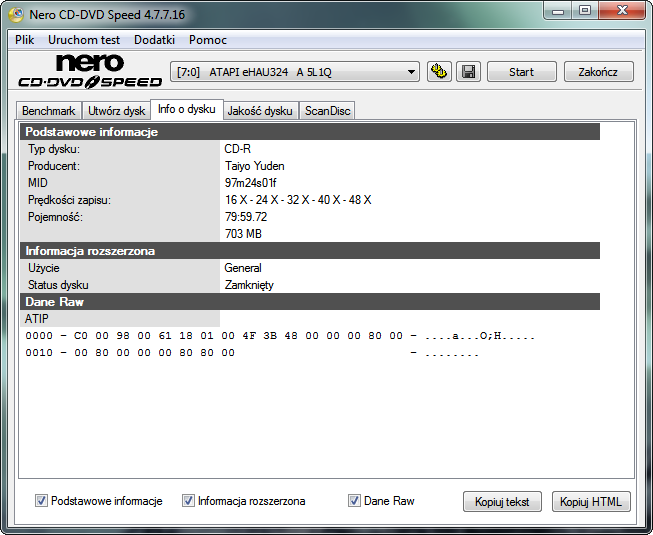Uncheck the Podstawowe informacje checkbox

tap(41, 500)
